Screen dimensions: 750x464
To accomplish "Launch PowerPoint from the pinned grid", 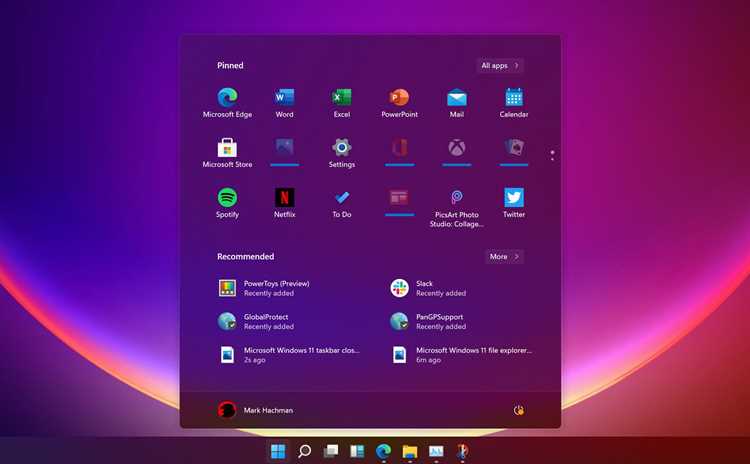I will pyautogui.click(x=399, y=103).
